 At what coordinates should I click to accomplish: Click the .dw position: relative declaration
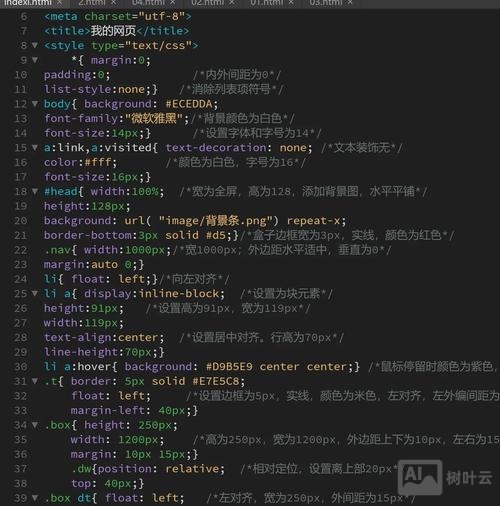[x=161, y=469]
